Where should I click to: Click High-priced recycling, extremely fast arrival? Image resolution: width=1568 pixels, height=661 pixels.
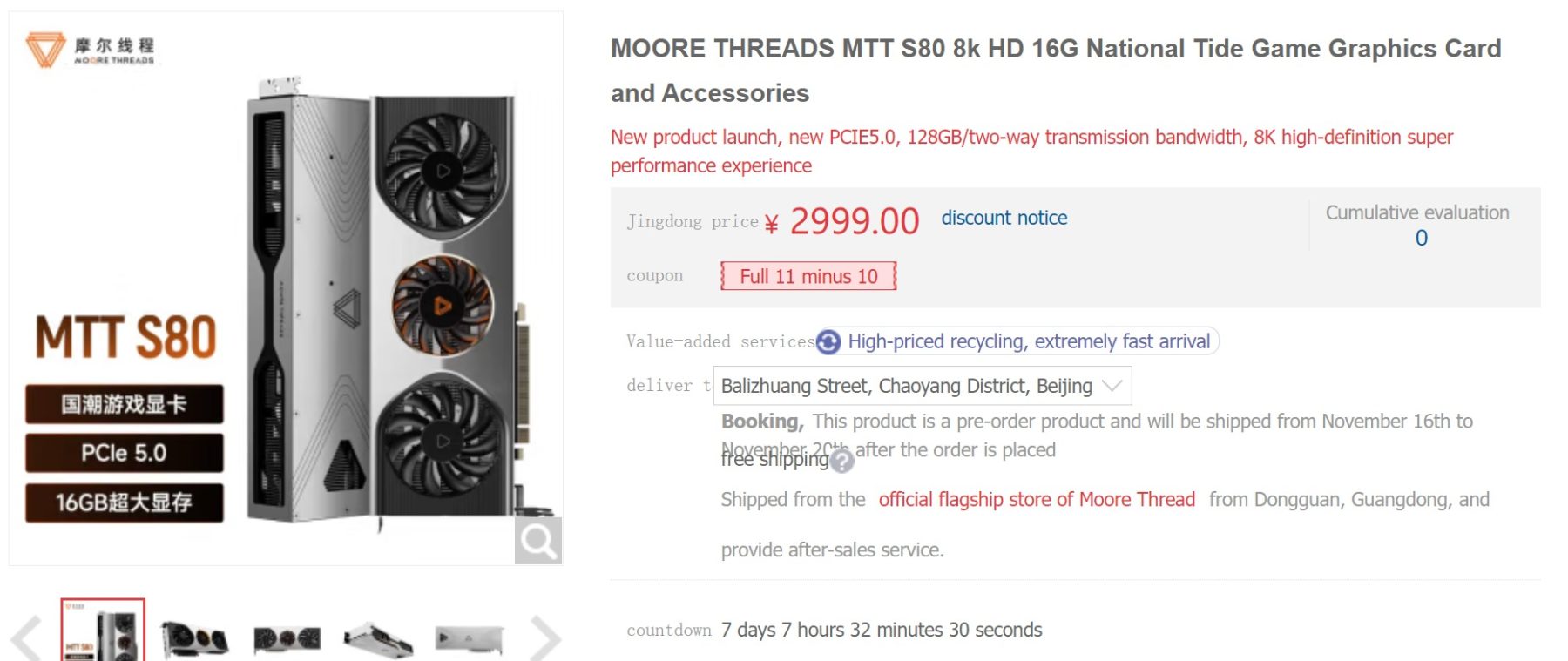(1028, 341)
